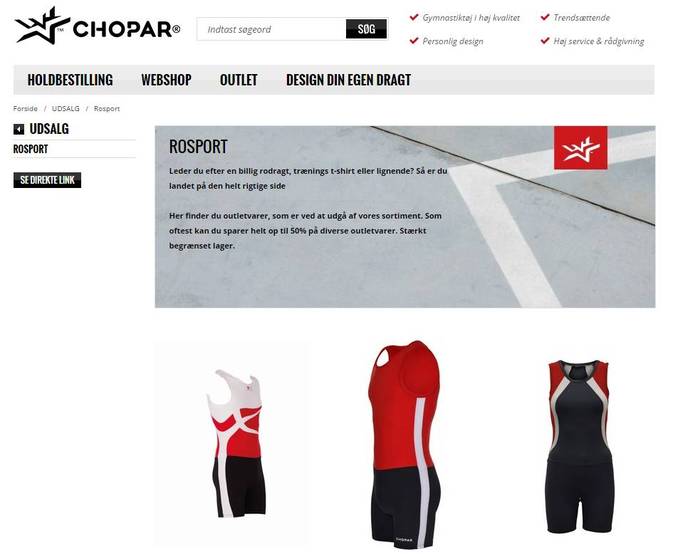Click the Chopar star logo
The width and height of the screenshot is (700, 554).
[42, 25]
